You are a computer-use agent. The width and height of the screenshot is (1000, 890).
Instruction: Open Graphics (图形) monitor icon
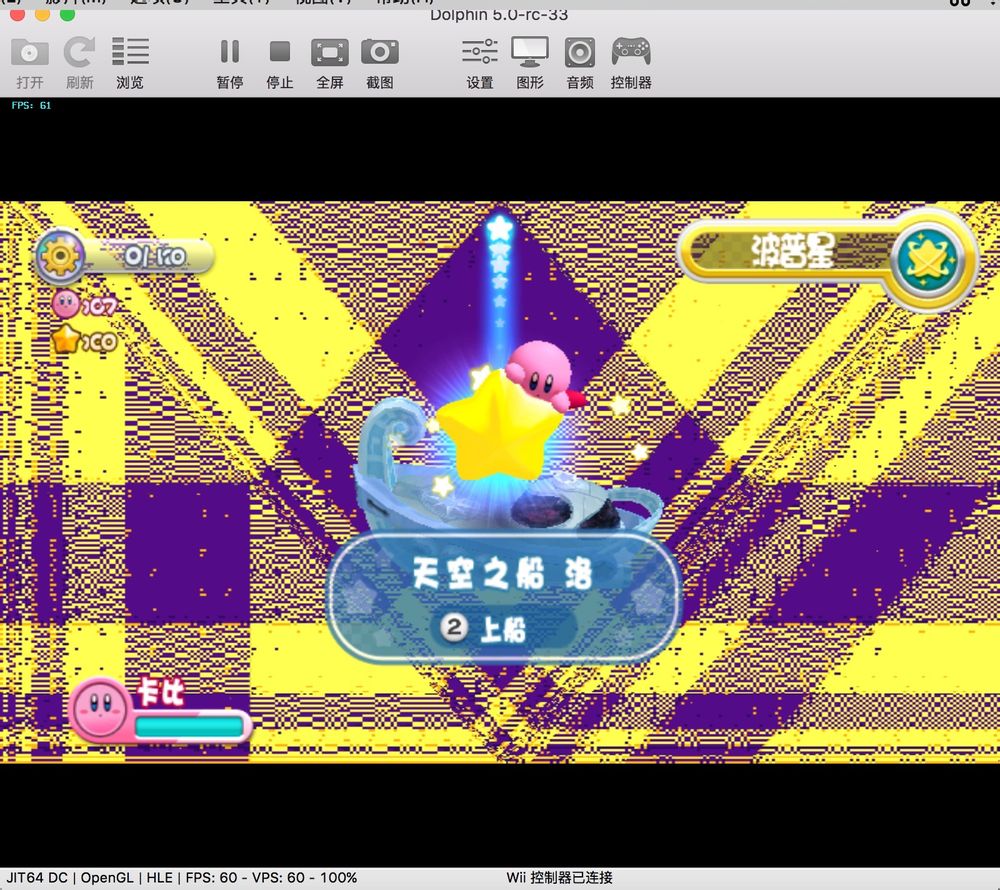coord(530,52)
